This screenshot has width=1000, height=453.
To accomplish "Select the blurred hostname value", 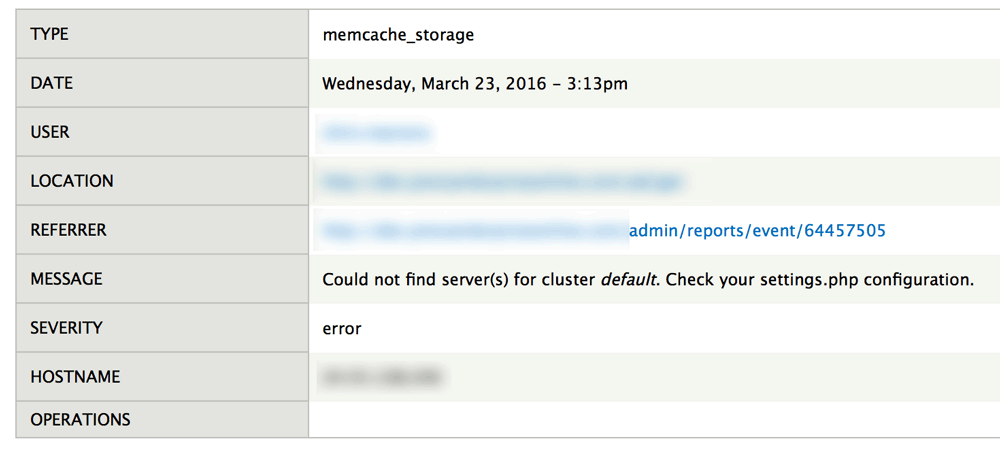I will [x=381, y=377].
